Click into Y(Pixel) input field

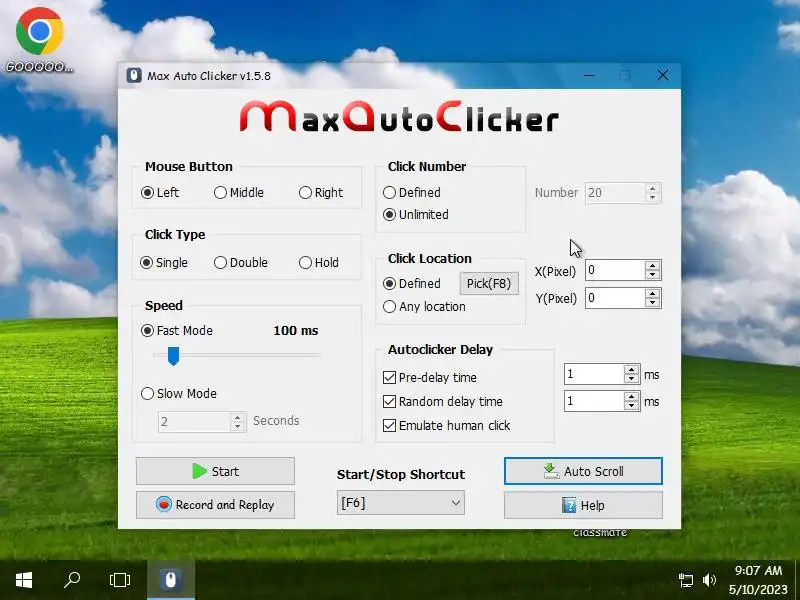pos(615,298)
